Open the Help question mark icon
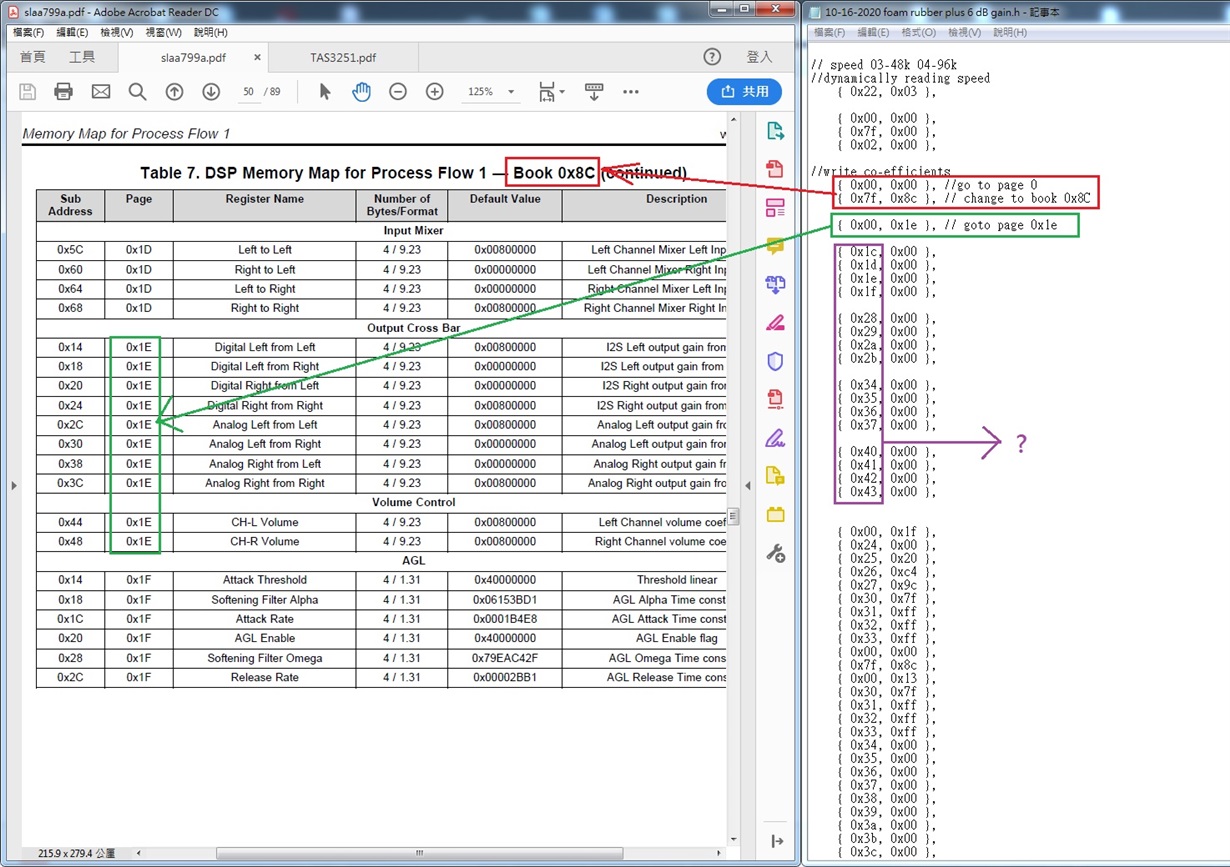Image resolution: width=1230 pixels, height=867 pixels. click(x=712, y=57)
